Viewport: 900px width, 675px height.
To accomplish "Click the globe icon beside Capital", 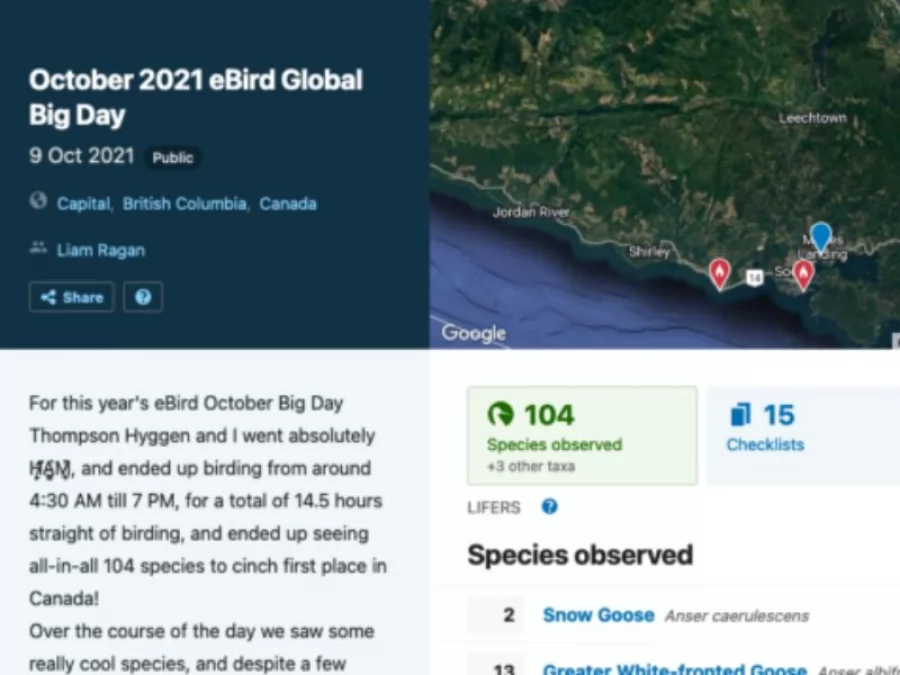I will coord(38,201).
